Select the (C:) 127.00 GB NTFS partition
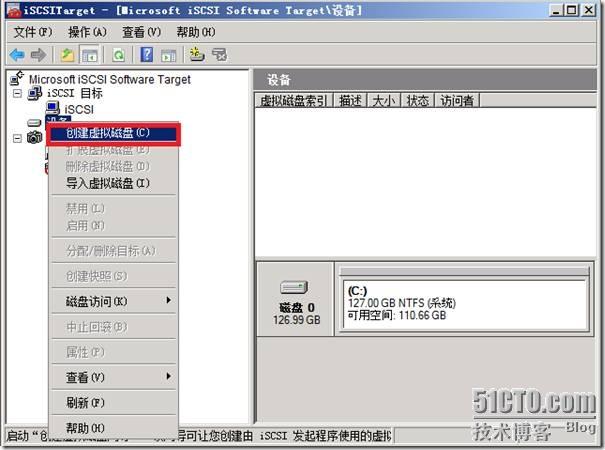The width and height of the screenshot is (605, 450). point(465,305)
